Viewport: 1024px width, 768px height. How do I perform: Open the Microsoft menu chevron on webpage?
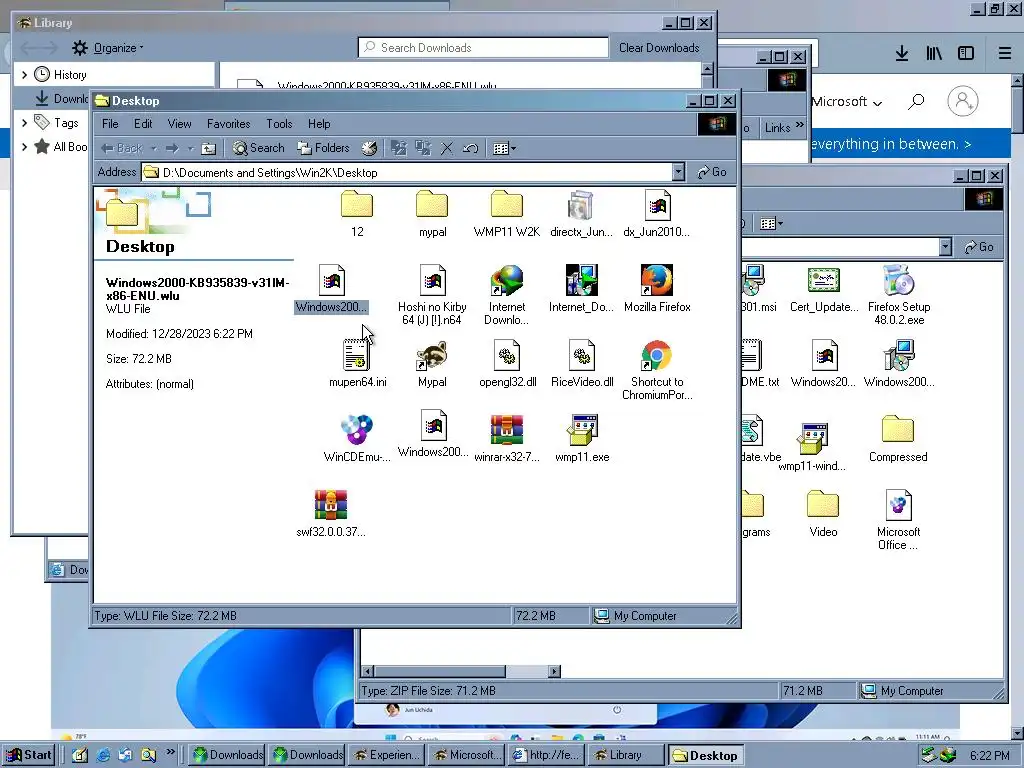(878, 103)
